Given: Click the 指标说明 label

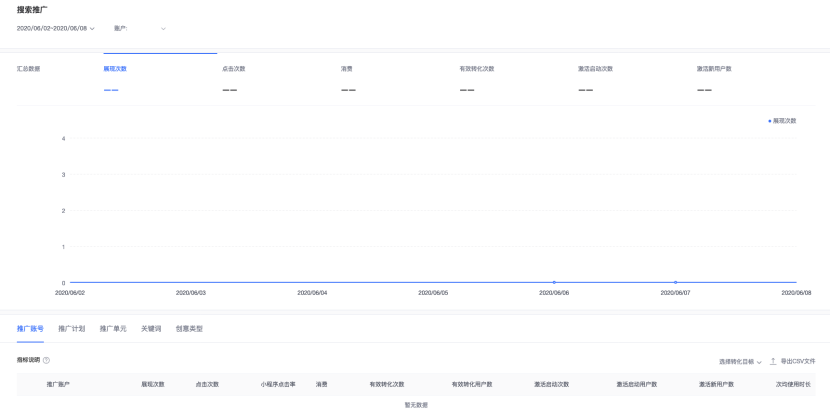Looking at the screenshot, I should coord(28,360).
